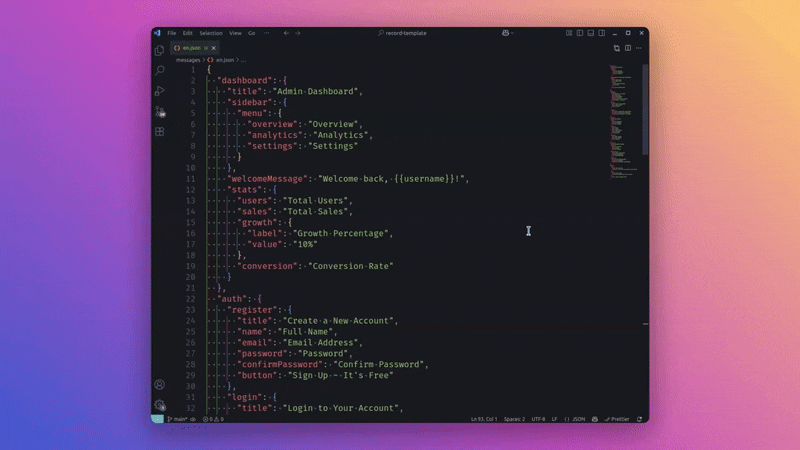The width and height of the screenshot is (800, 450).
Task: Click the minimap code preview
Action: [x=623, y=121]
